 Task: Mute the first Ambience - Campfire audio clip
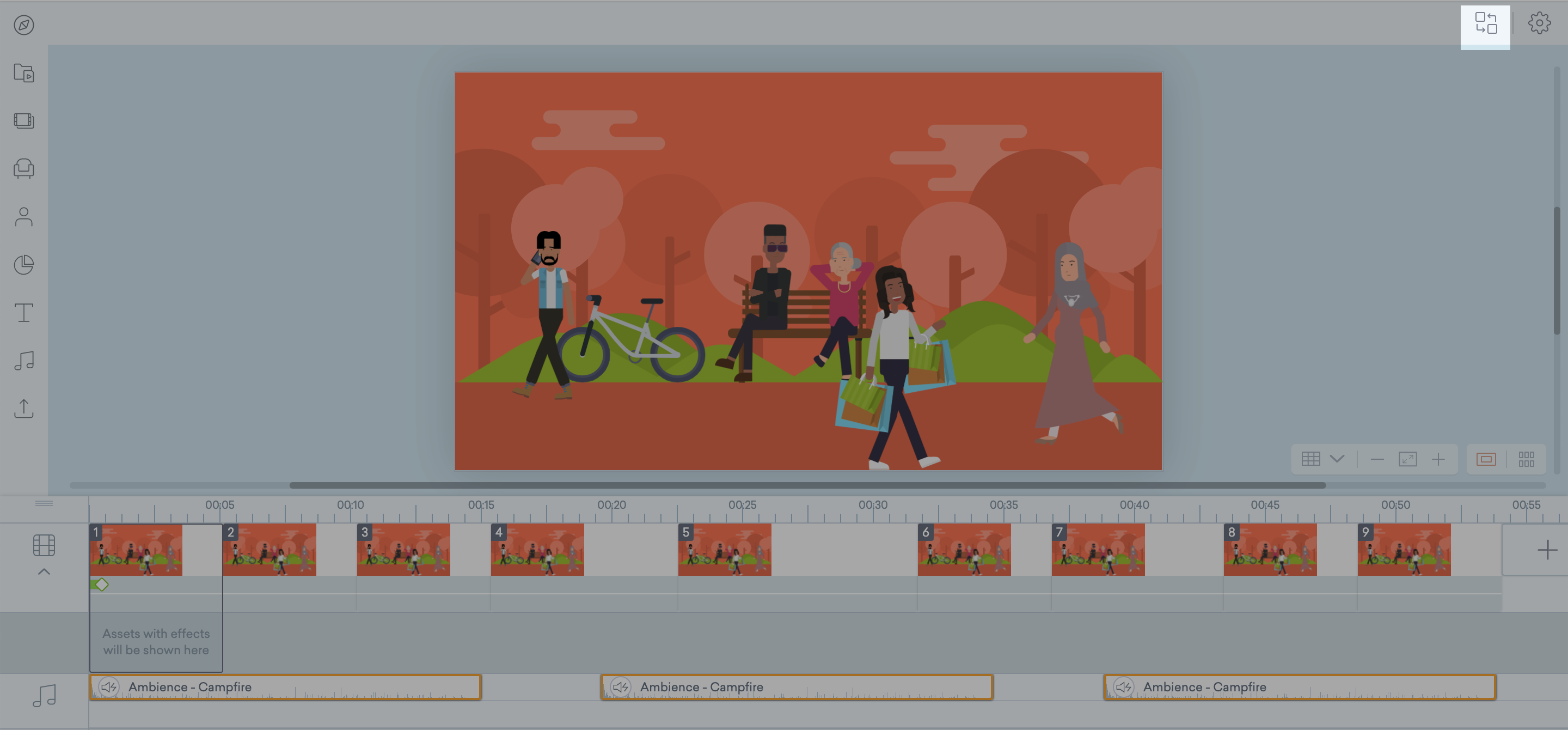[109, 687]
